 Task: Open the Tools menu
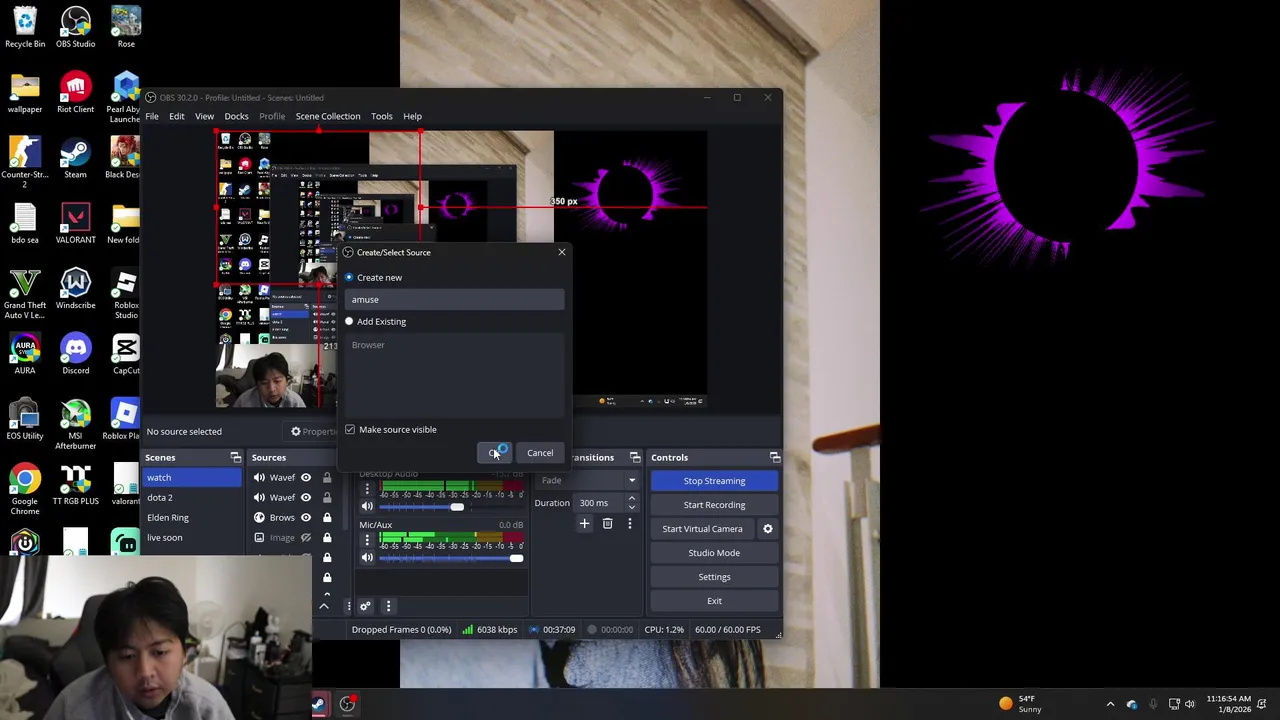click(382, 116)
